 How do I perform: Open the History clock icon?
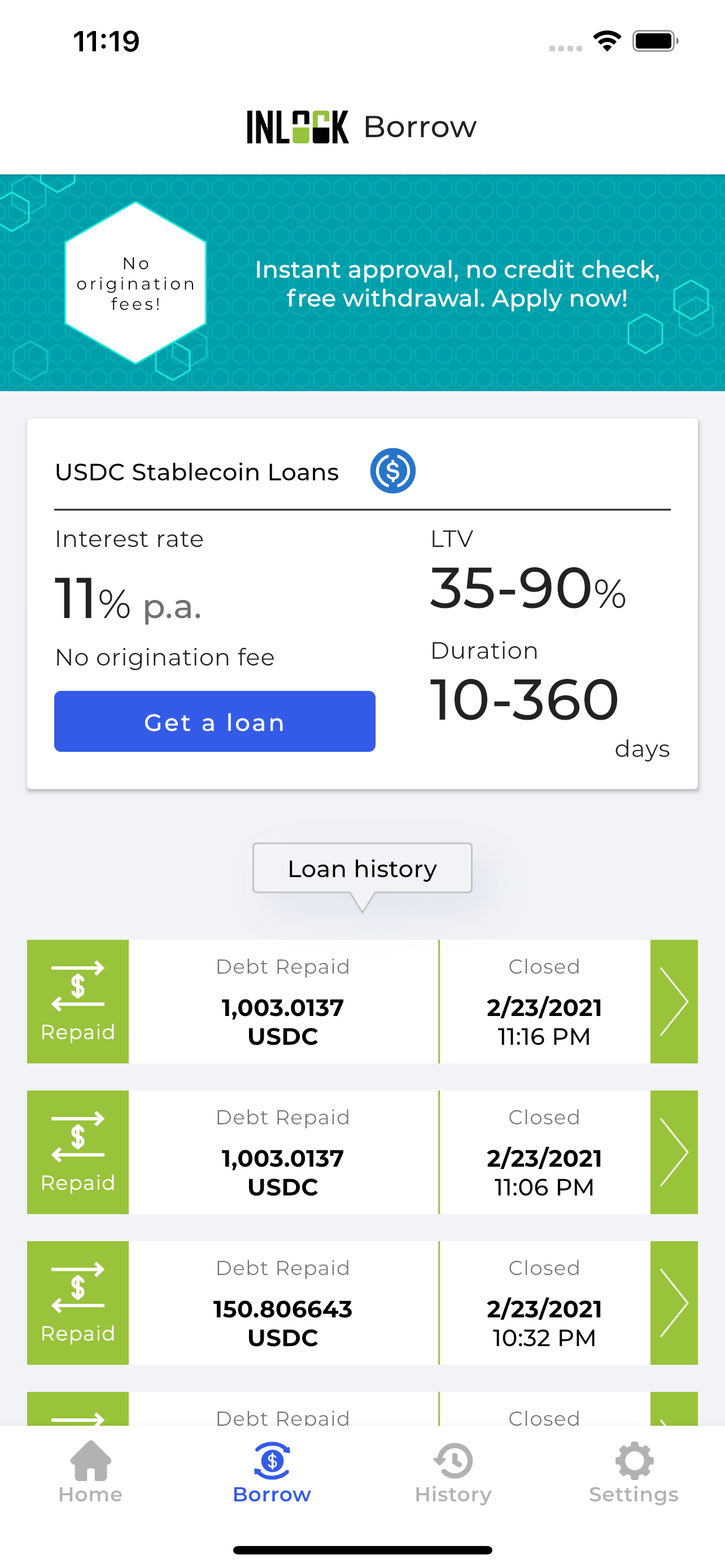coord(453,1460)
